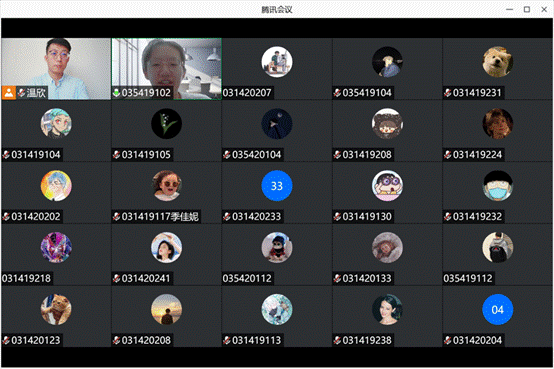Image resolution: width=554 pixels, height=369 pixels.
Task: Click the muted mic icon for 031419238
Action: click(x=337, y=340)
